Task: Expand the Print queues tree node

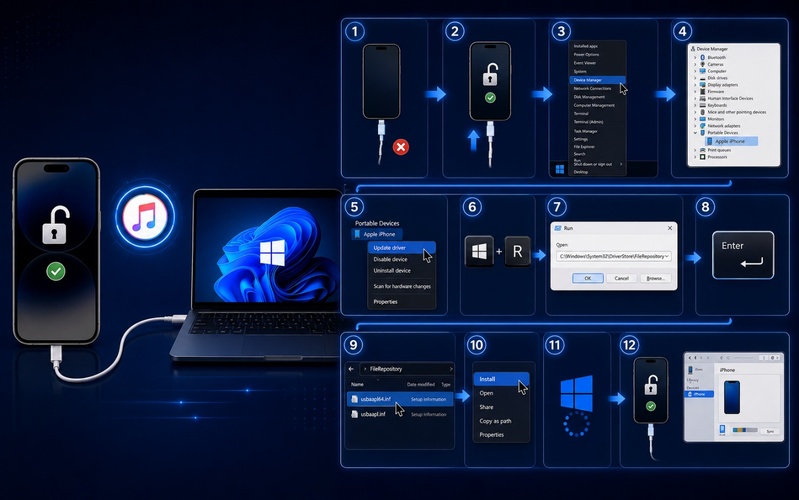Action: (x=695, y=150)
